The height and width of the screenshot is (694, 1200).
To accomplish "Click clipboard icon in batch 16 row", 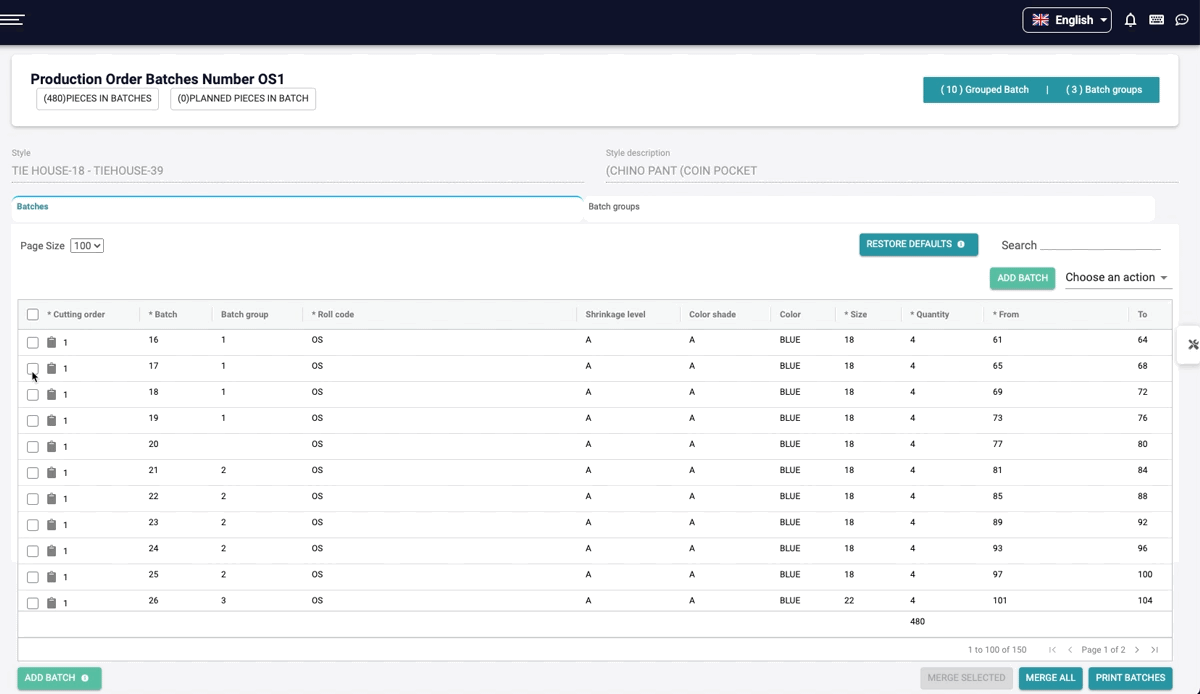I will (x=52, y=342).
